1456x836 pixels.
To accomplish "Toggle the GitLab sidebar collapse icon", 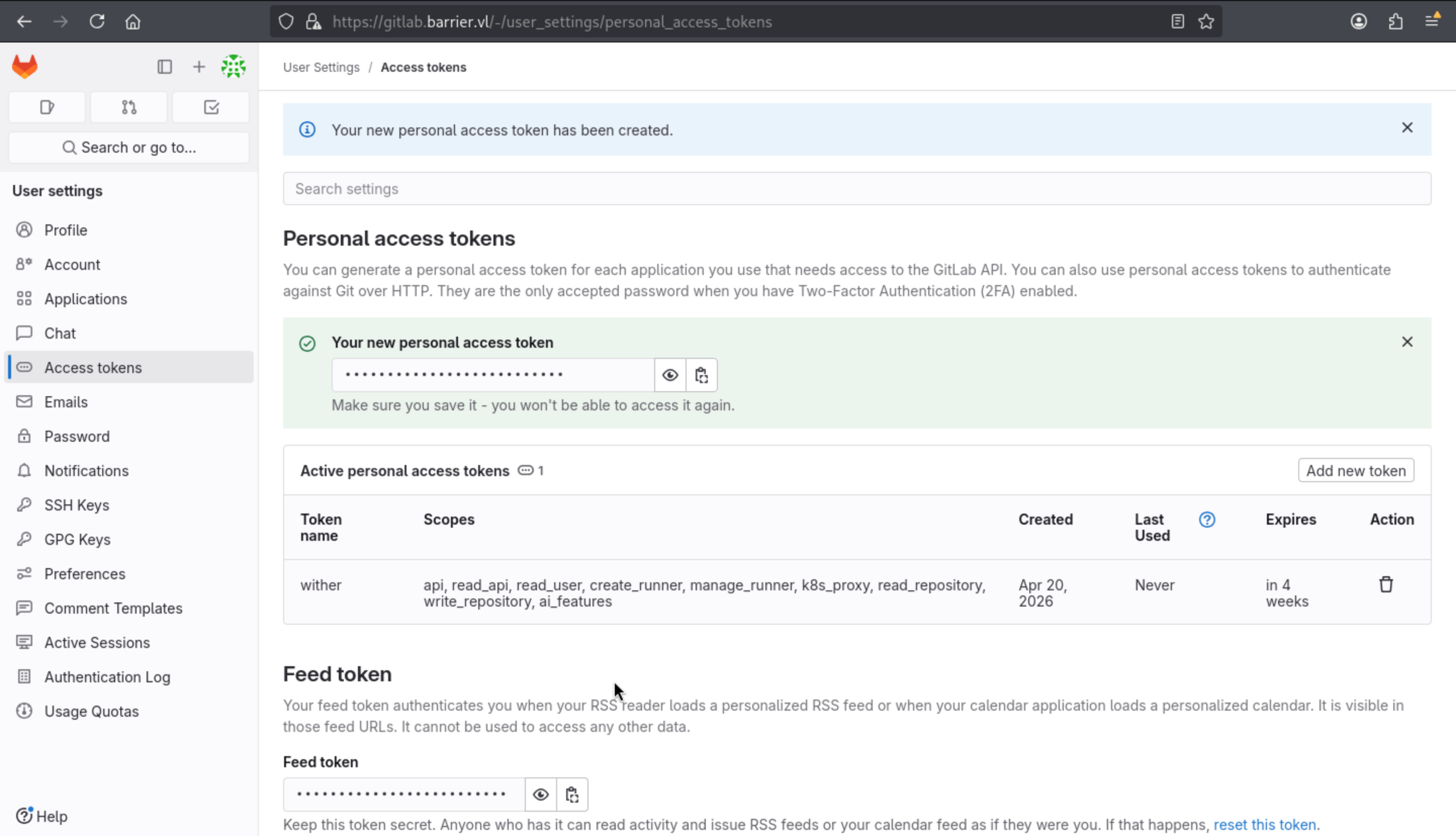I will (165, 67).
